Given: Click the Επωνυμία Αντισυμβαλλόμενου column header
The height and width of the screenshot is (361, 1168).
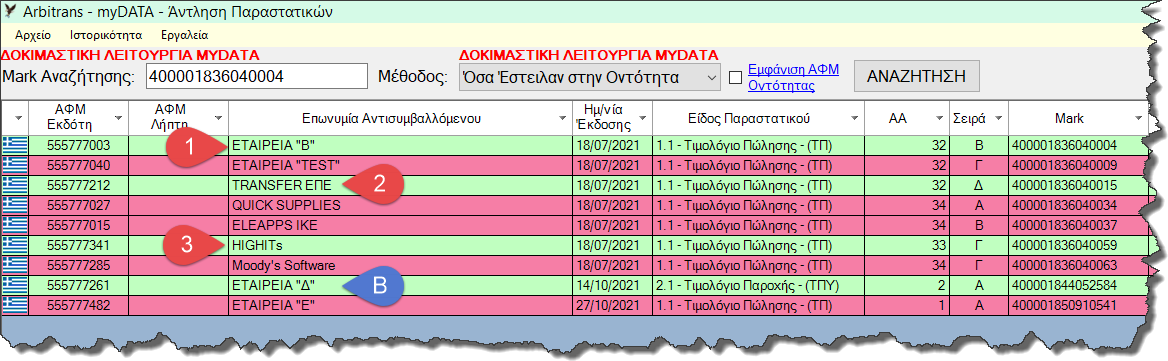Looking at the screenshot, I should (x=401, y=118).
